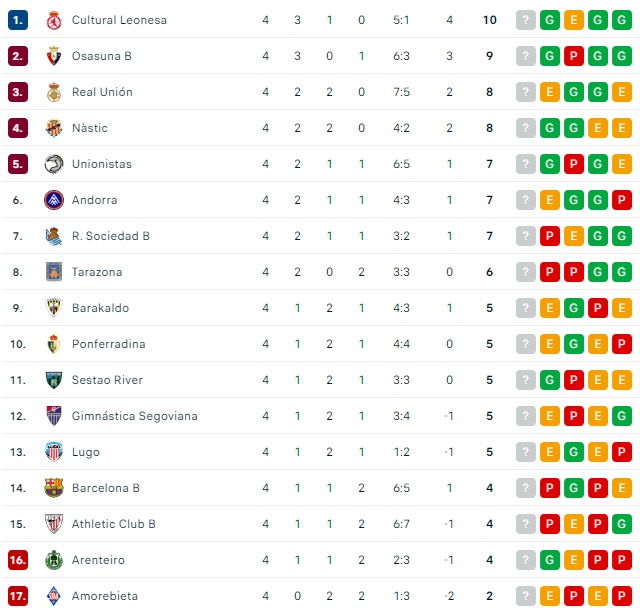This screenshot has width=640, height=608.
Task: Open the R. Sociedad B team link
Action: (x=111, y=236)
